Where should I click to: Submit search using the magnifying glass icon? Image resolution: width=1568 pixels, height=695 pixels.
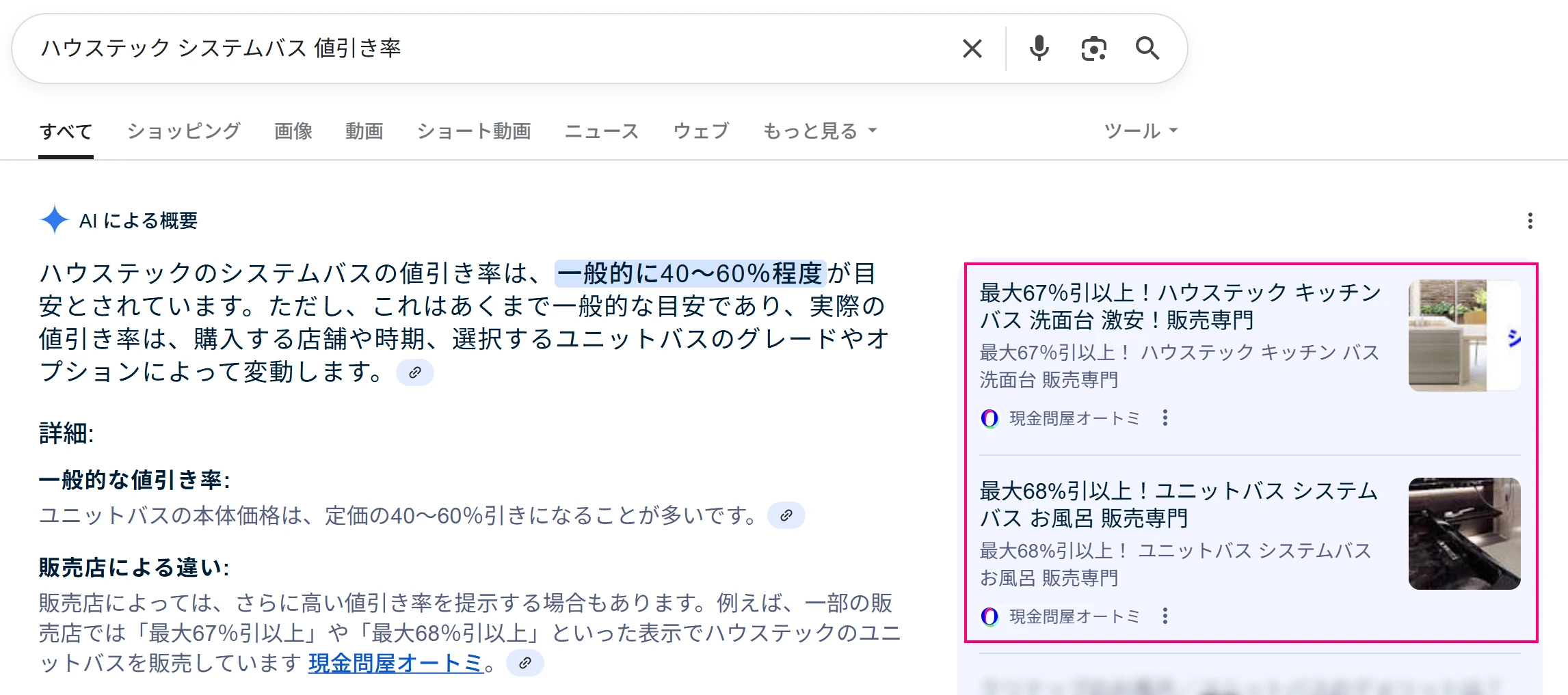1147,49
